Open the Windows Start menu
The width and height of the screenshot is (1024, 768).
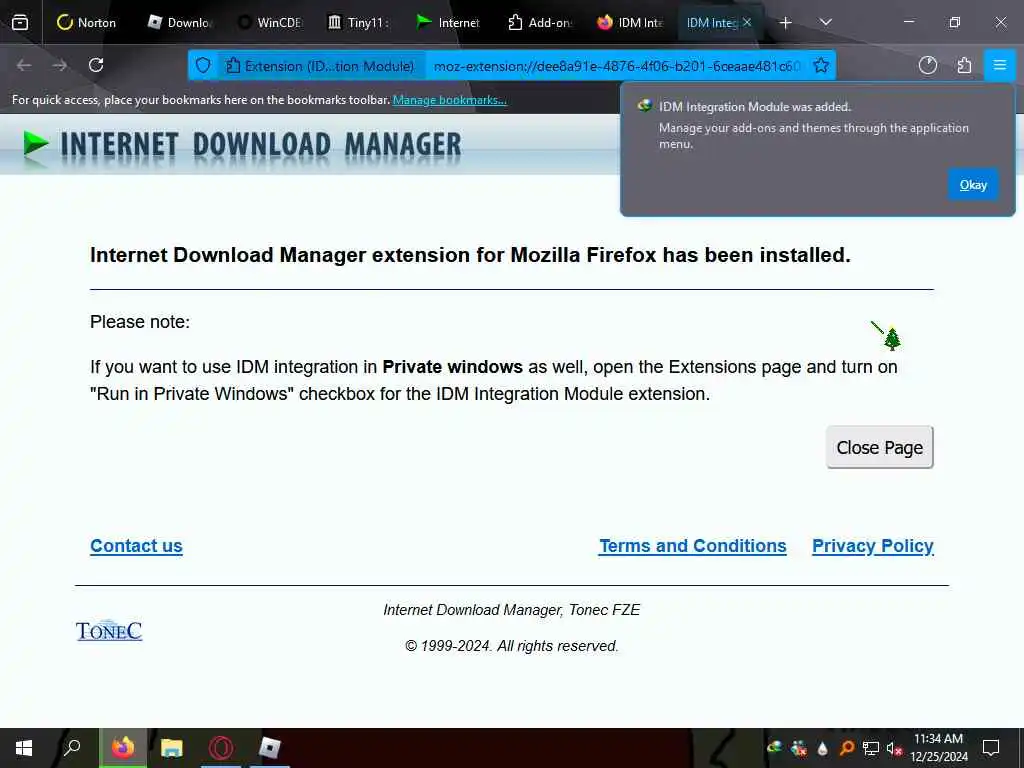click(24, 748)
